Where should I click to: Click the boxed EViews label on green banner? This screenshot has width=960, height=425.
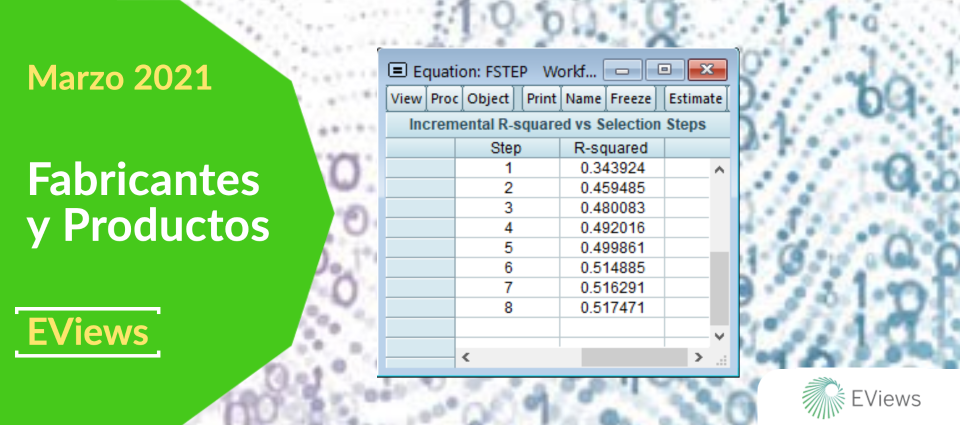point(88,333)
